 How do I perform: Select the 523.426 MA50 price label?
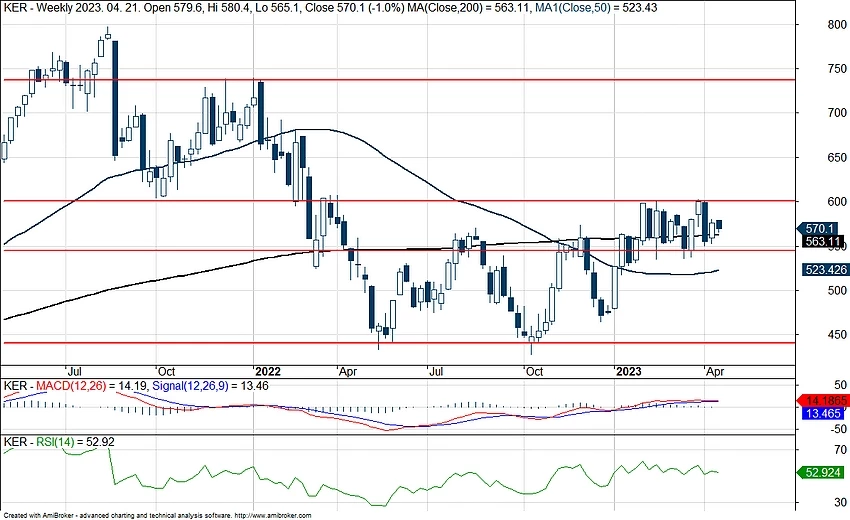coord(824,270)
